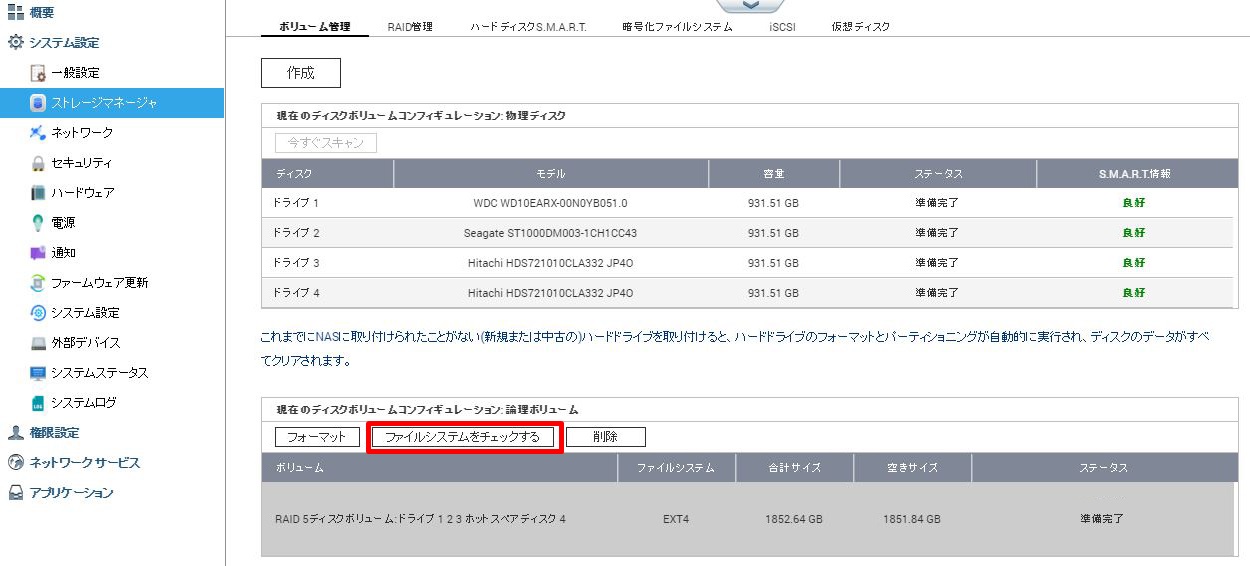Open 一般設定 in the sidebar
Viewport: 1250px width, 566px height.
(x=75, y=73)
